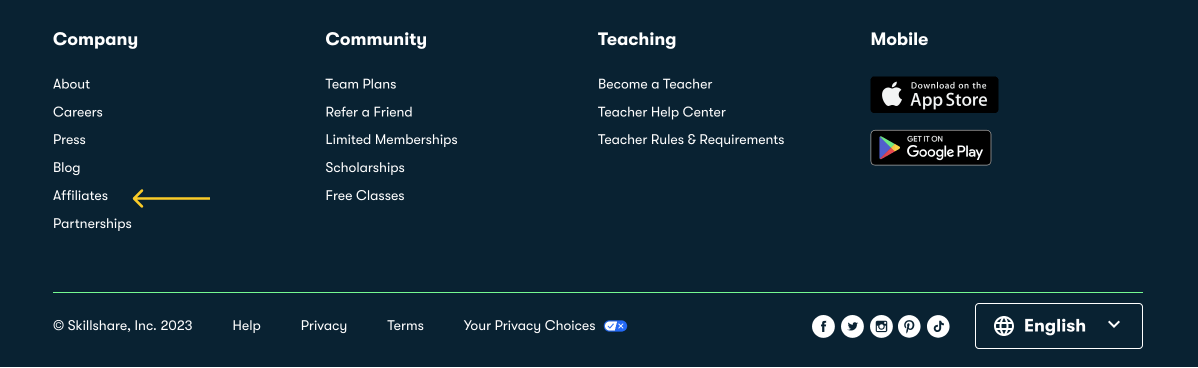Open the Help footer item
The height and width of the screenshot is (368, 1198).
[x=246, y=326]
